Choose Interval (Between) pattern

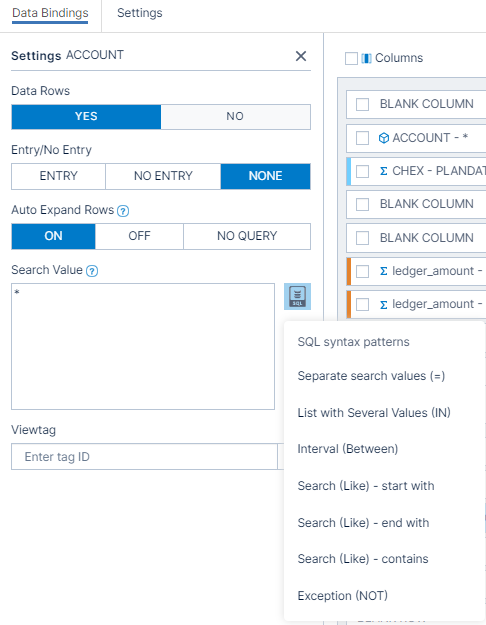click(x=348, y=449)
